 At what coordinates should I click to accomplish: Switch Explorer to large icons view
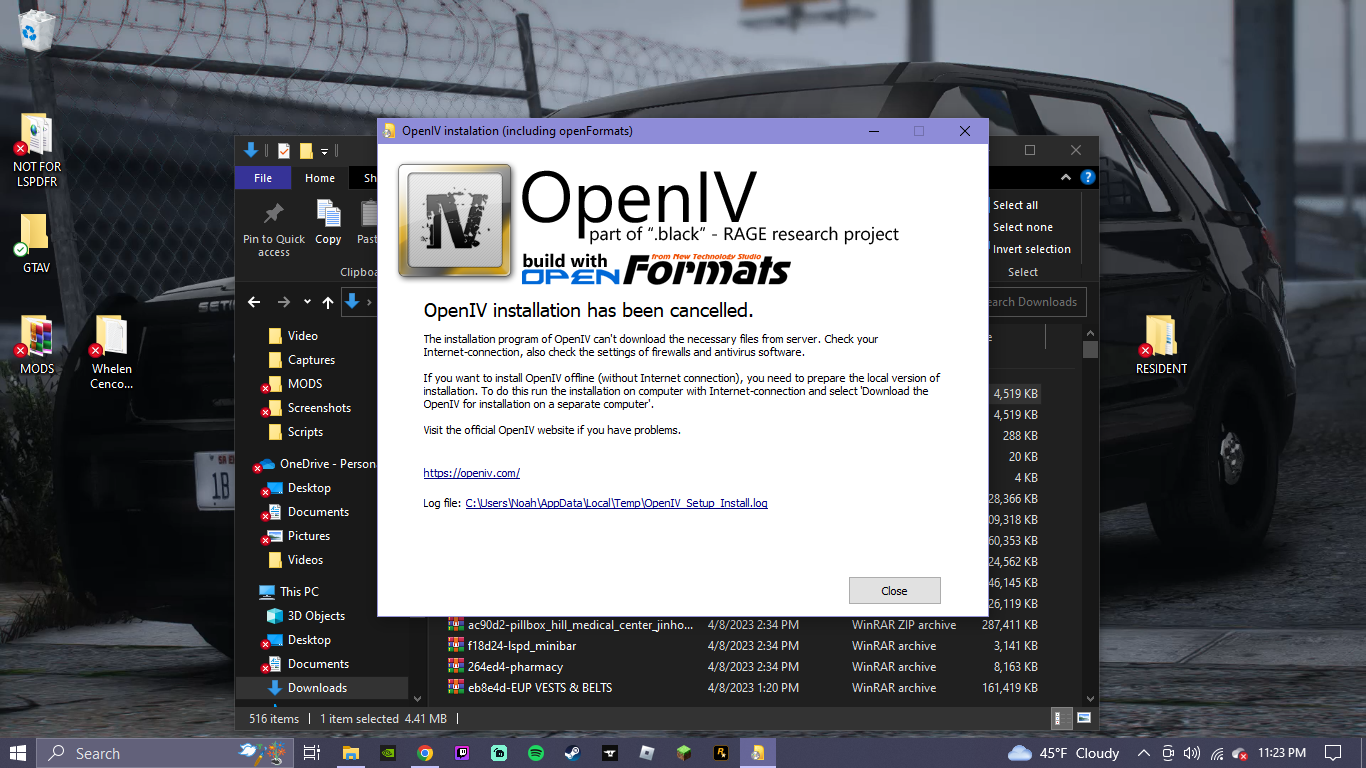point(1083,718)
